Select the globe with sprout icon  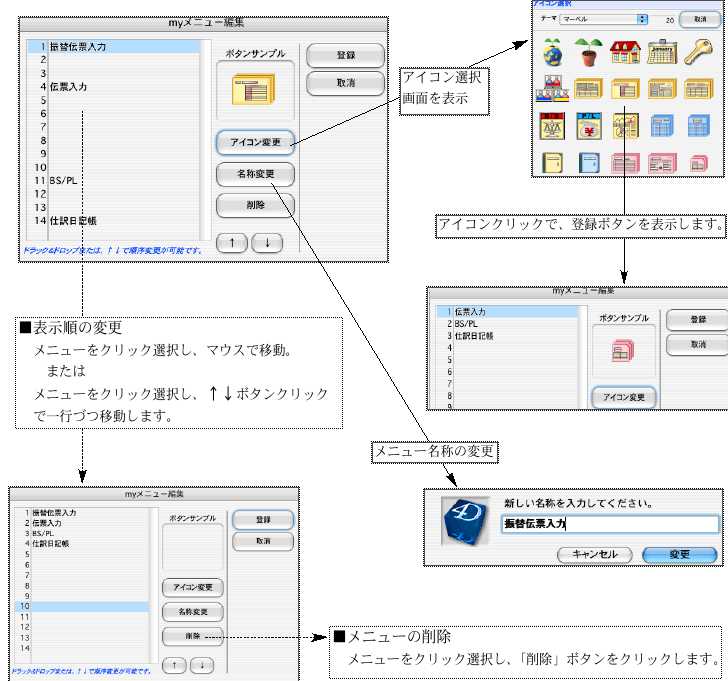point(551,53)
